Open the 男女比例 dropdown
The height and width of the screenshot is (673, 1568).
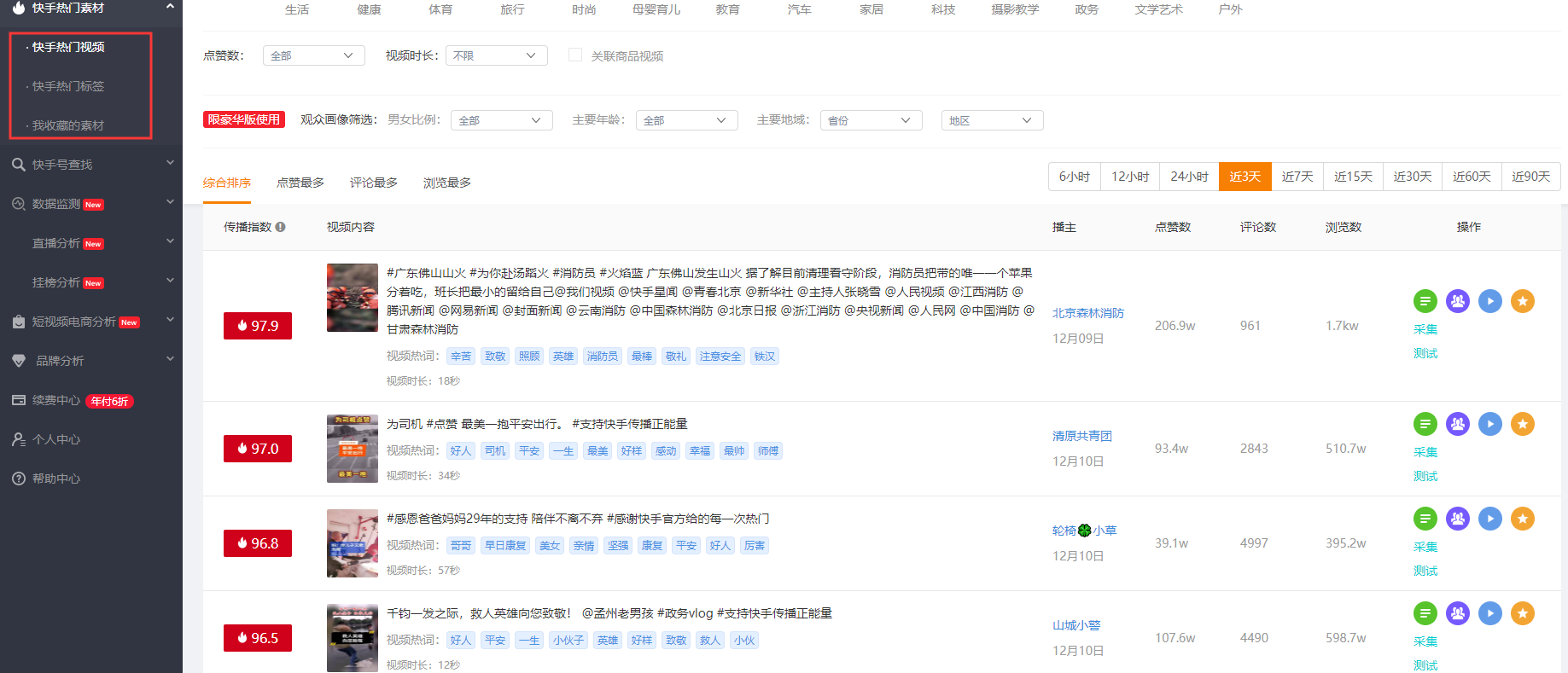[x=501, y=120]
